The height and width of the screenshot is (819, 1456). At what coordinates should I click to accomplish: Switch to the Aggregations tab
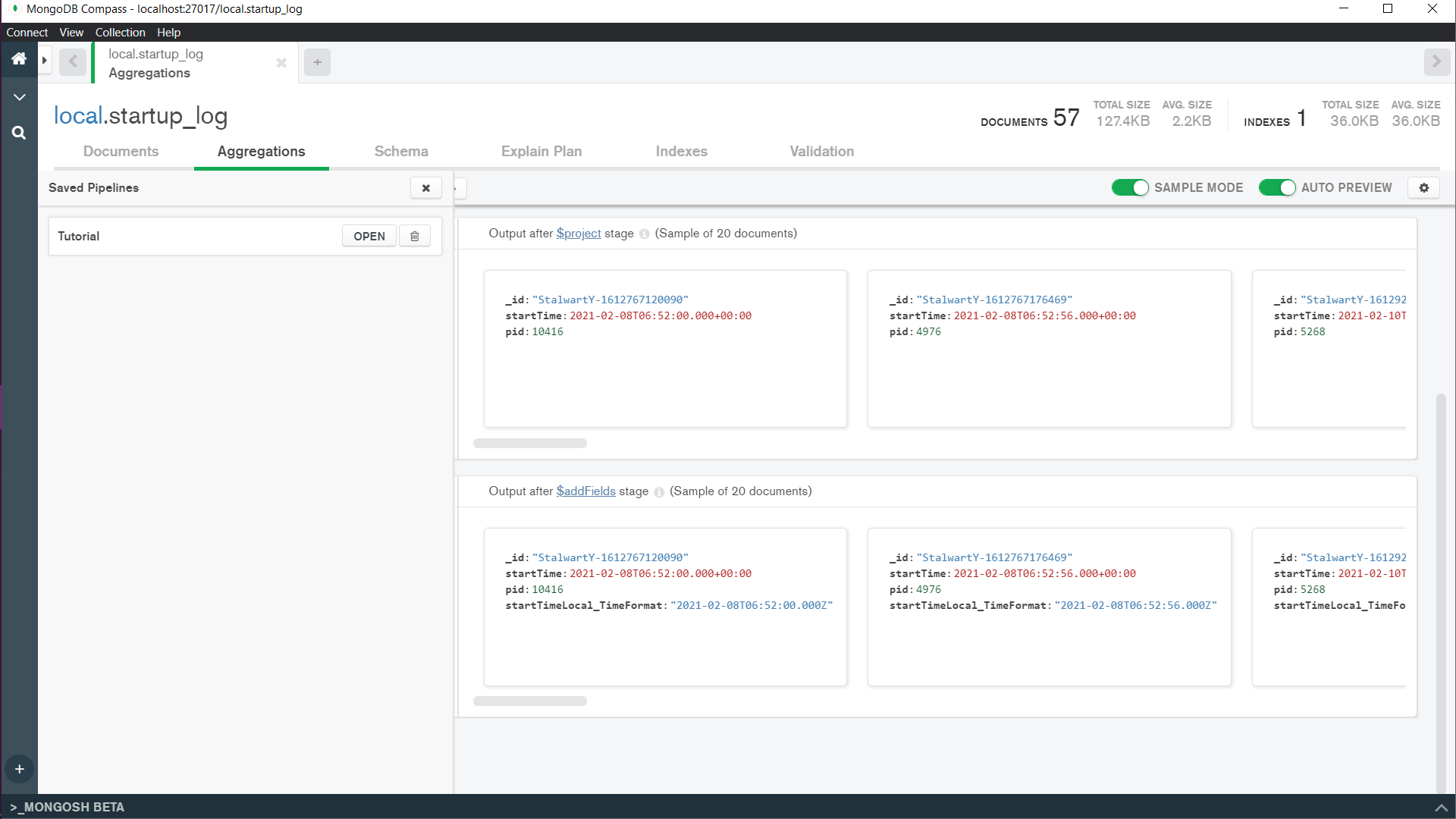pyautogui.click(x=262, y=152)
